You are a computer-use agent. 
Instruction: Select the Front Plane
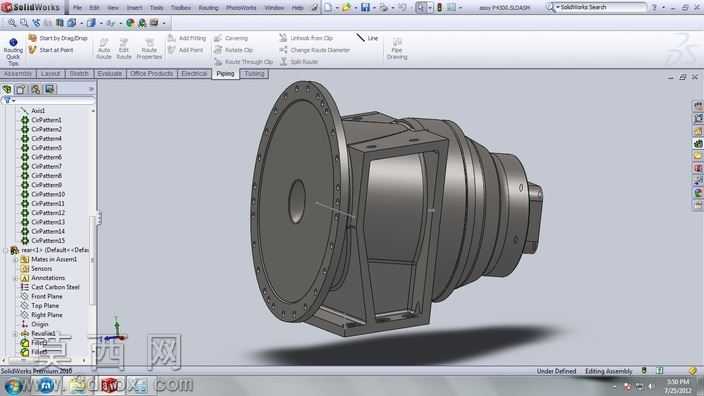pos(47,296)
